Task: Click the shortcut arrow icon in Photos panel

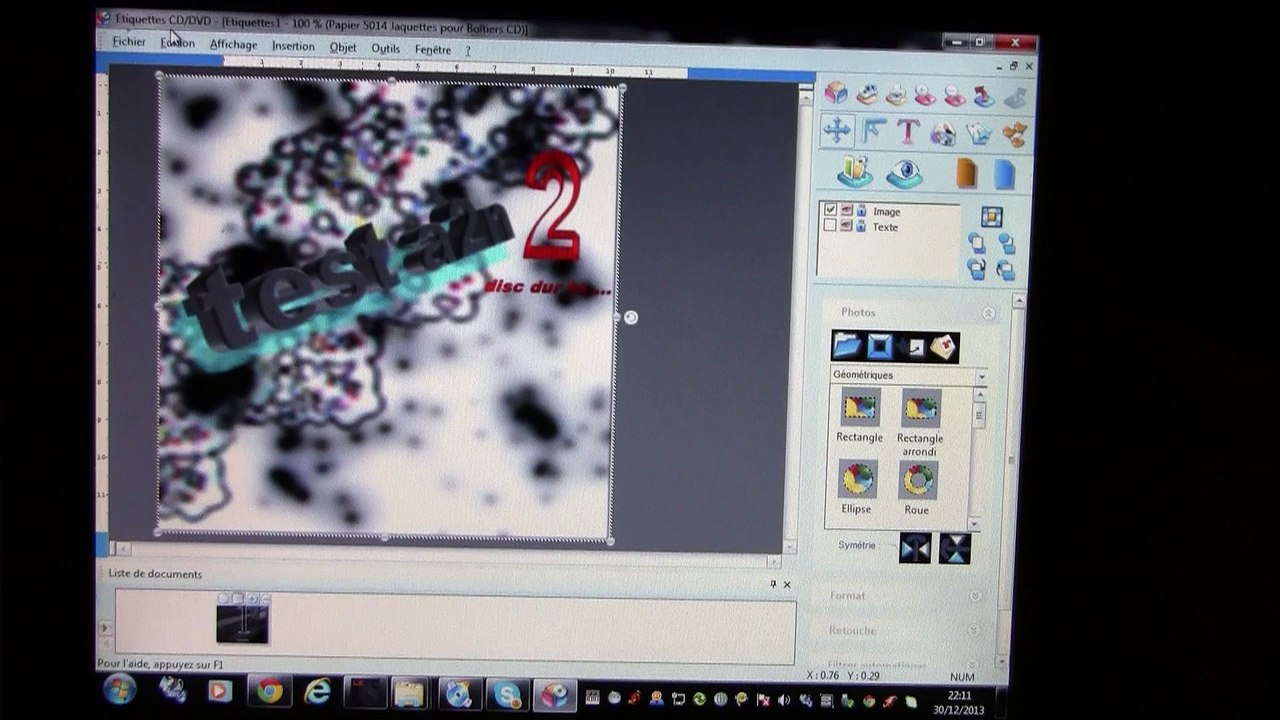Action: point(912,347)
